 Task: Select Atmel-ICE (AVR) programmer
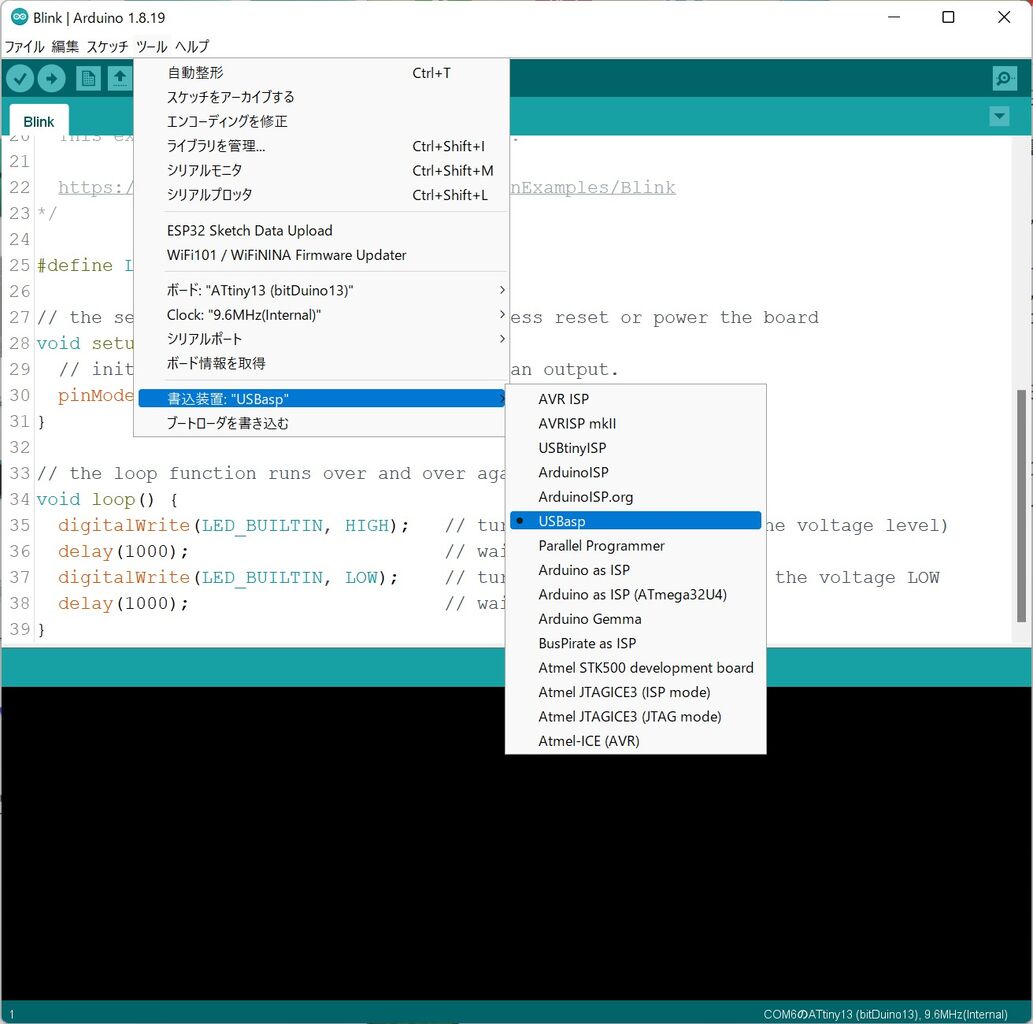636,741
